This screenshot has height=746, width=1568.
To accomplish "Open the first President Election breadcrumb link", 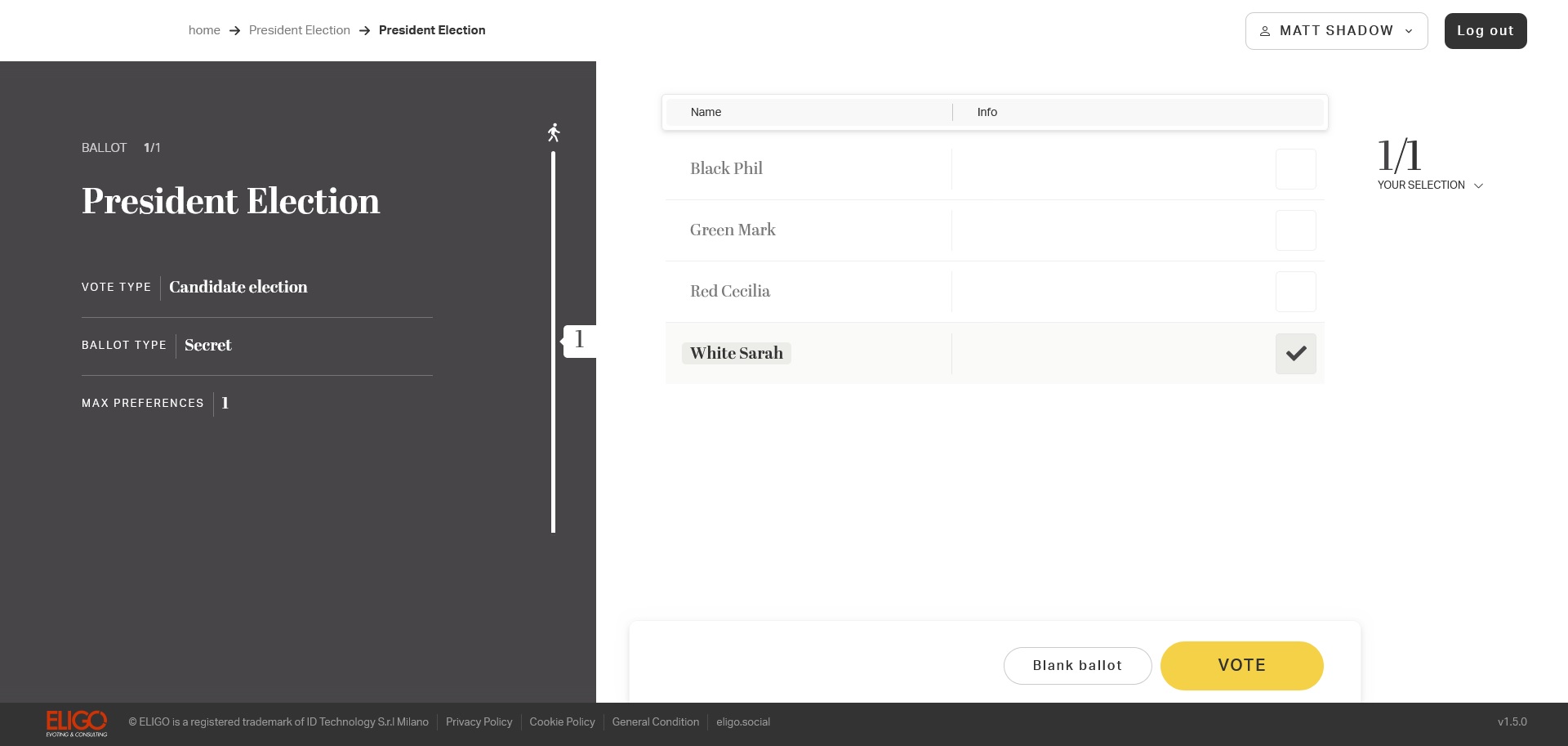I will click(300, 30).
